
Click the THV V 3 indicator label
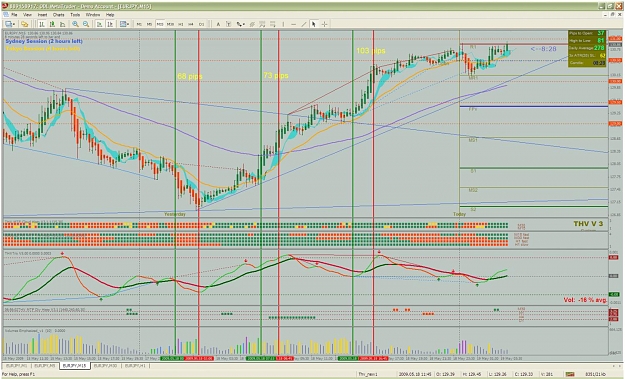pos(588,224)
